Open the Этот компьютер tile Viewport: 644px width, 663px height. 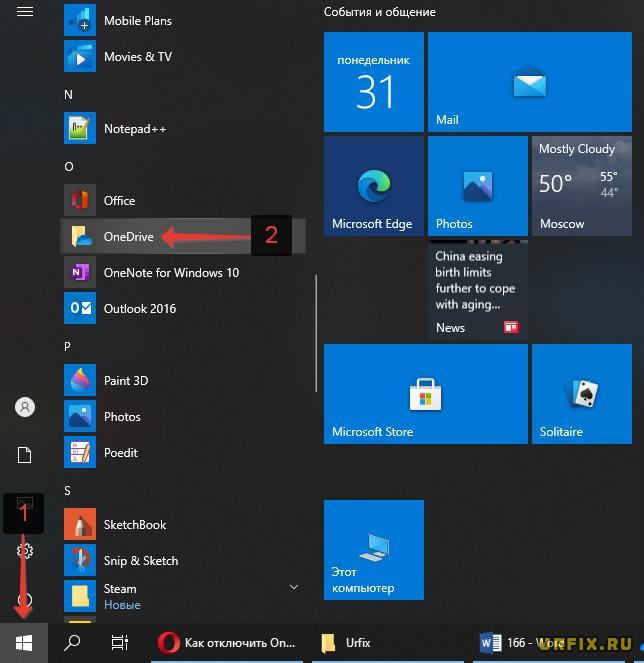(x=374, y=550)
